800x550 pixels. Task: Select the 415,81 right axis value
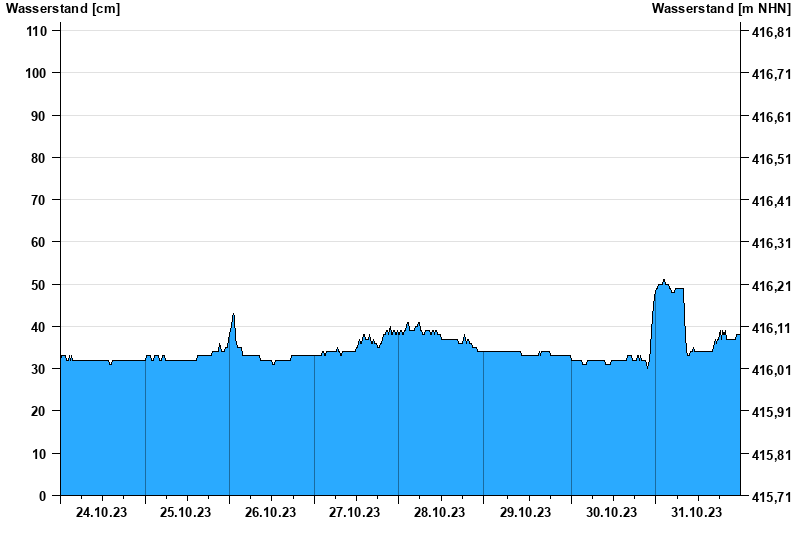pyautogui.click(x=772, y=455)
